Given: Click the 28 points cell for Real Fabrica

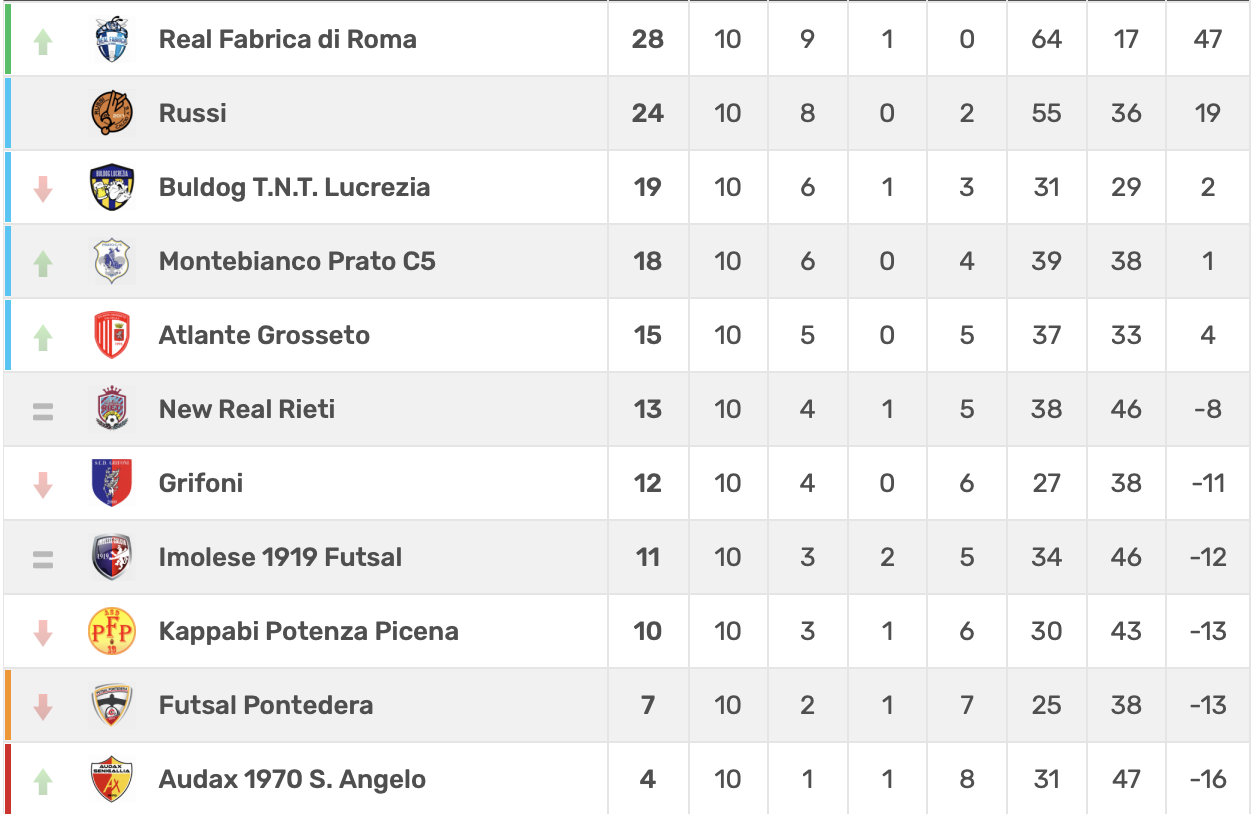Looking at the screenshot, I should point(647,40).
